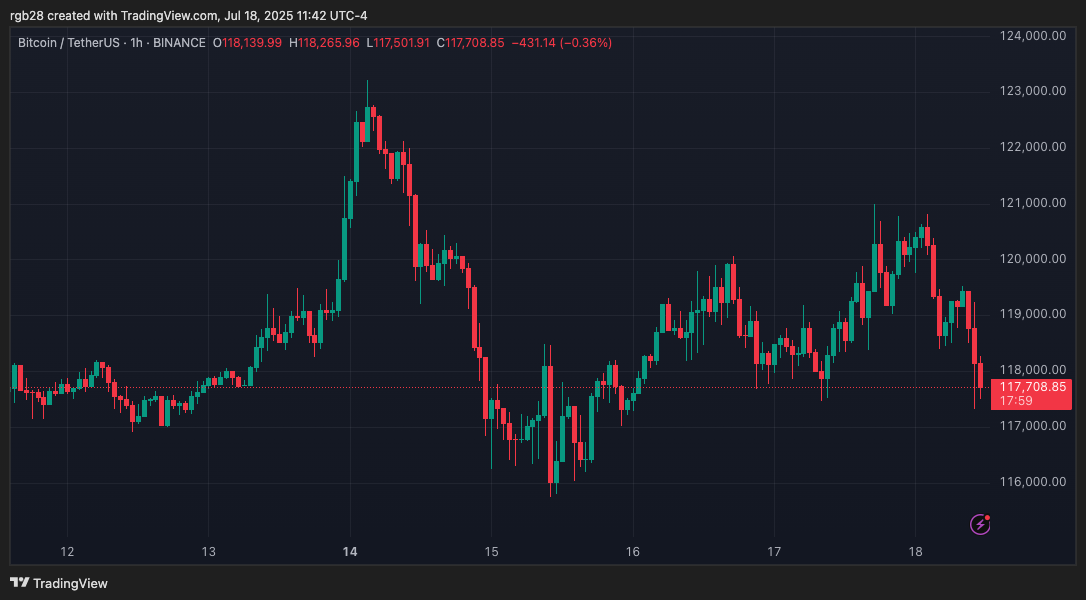Click the close price value C117,708.85

472,43
